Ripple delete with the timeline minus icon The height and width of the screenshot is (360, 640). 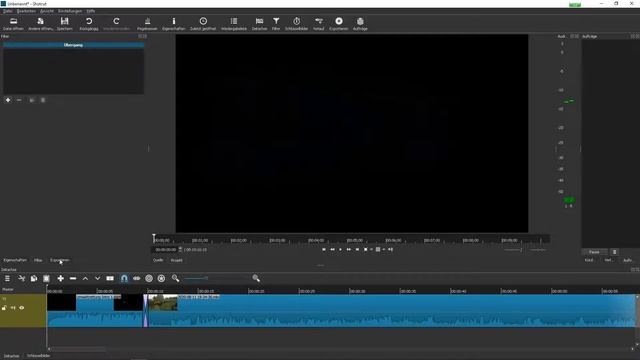click(x=73, y=278)
